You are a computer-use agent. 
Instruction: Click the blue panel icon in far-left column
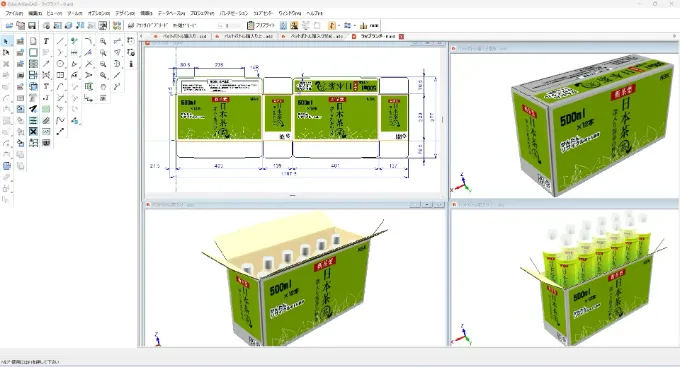point(6,166)
